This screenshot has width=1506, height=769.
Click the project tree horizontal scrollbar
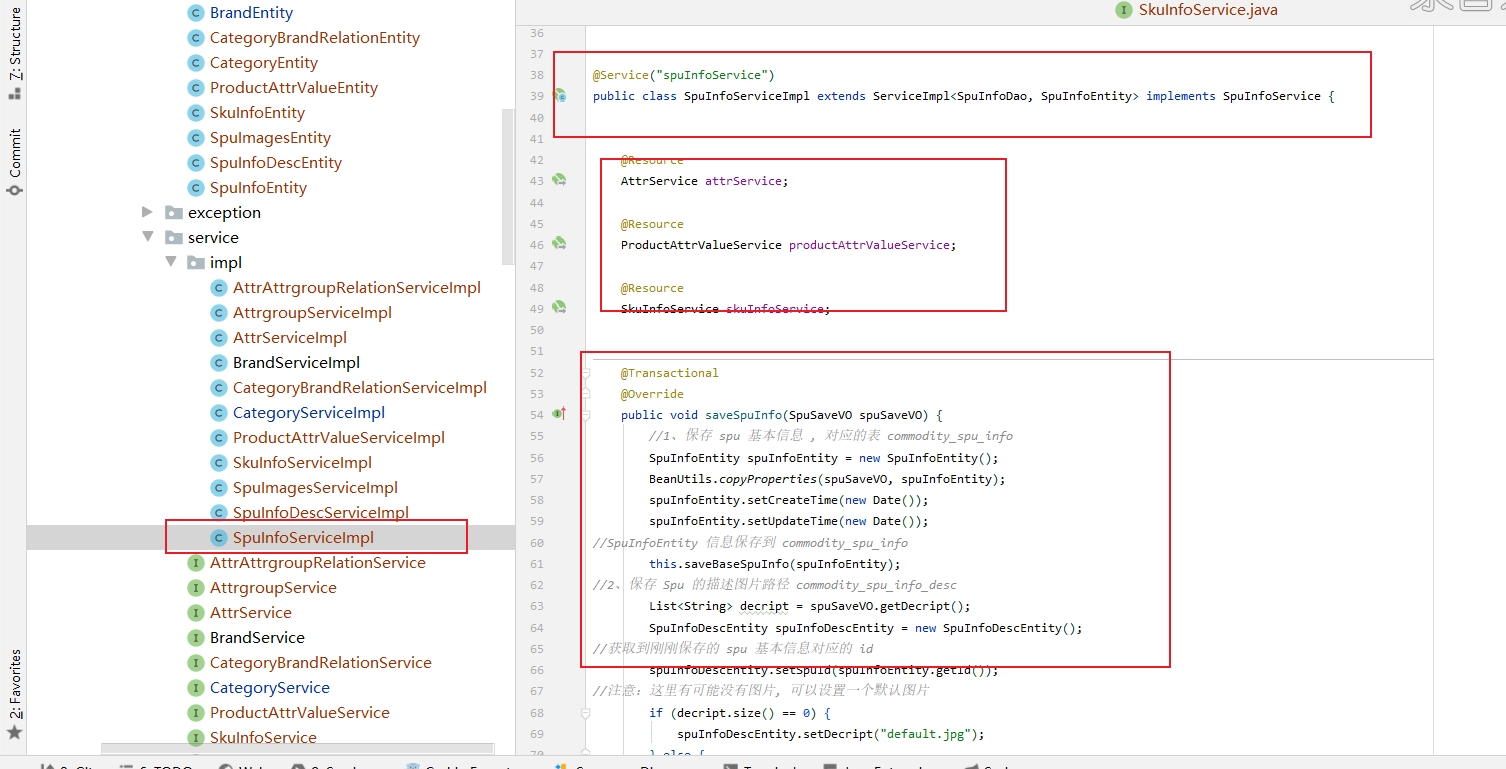297,748
